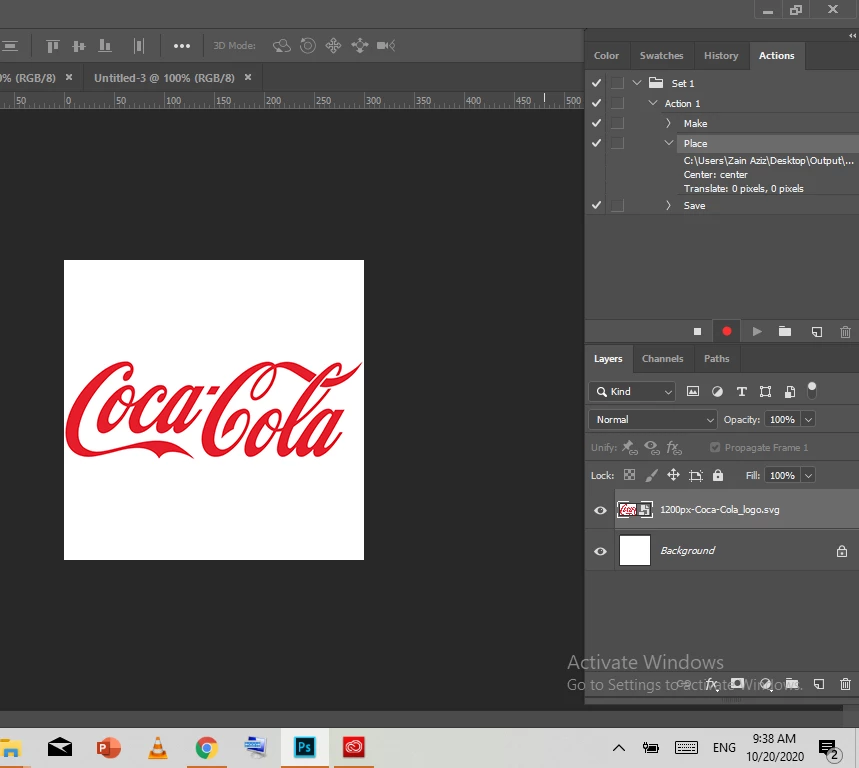Viewport: 859px width, 768px height.
Task: Toggle checkmark for Action 1
Action: click(597, 103)
